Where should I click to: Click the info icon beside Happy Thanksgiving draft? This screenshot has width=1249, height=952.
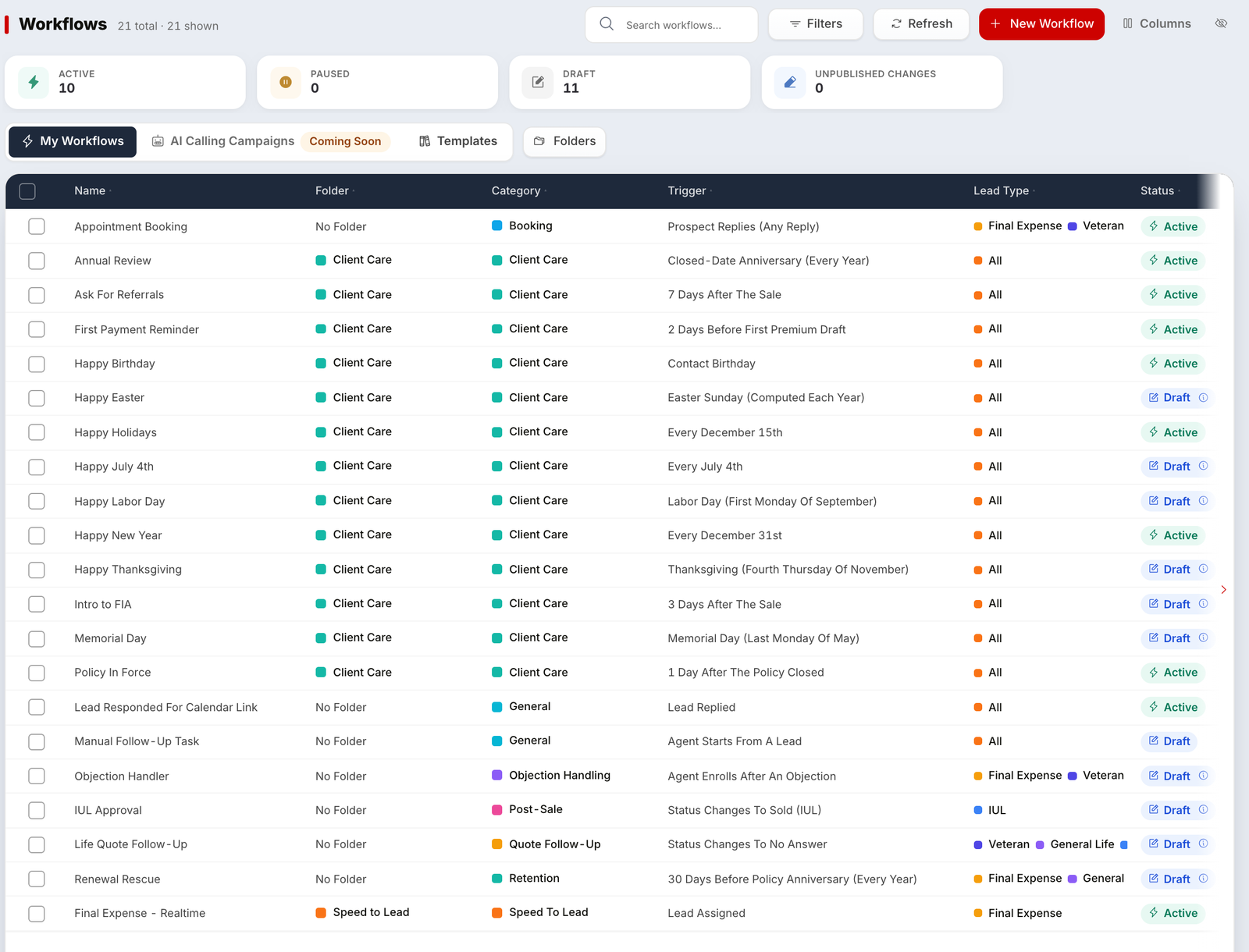tap(1203, 569)
